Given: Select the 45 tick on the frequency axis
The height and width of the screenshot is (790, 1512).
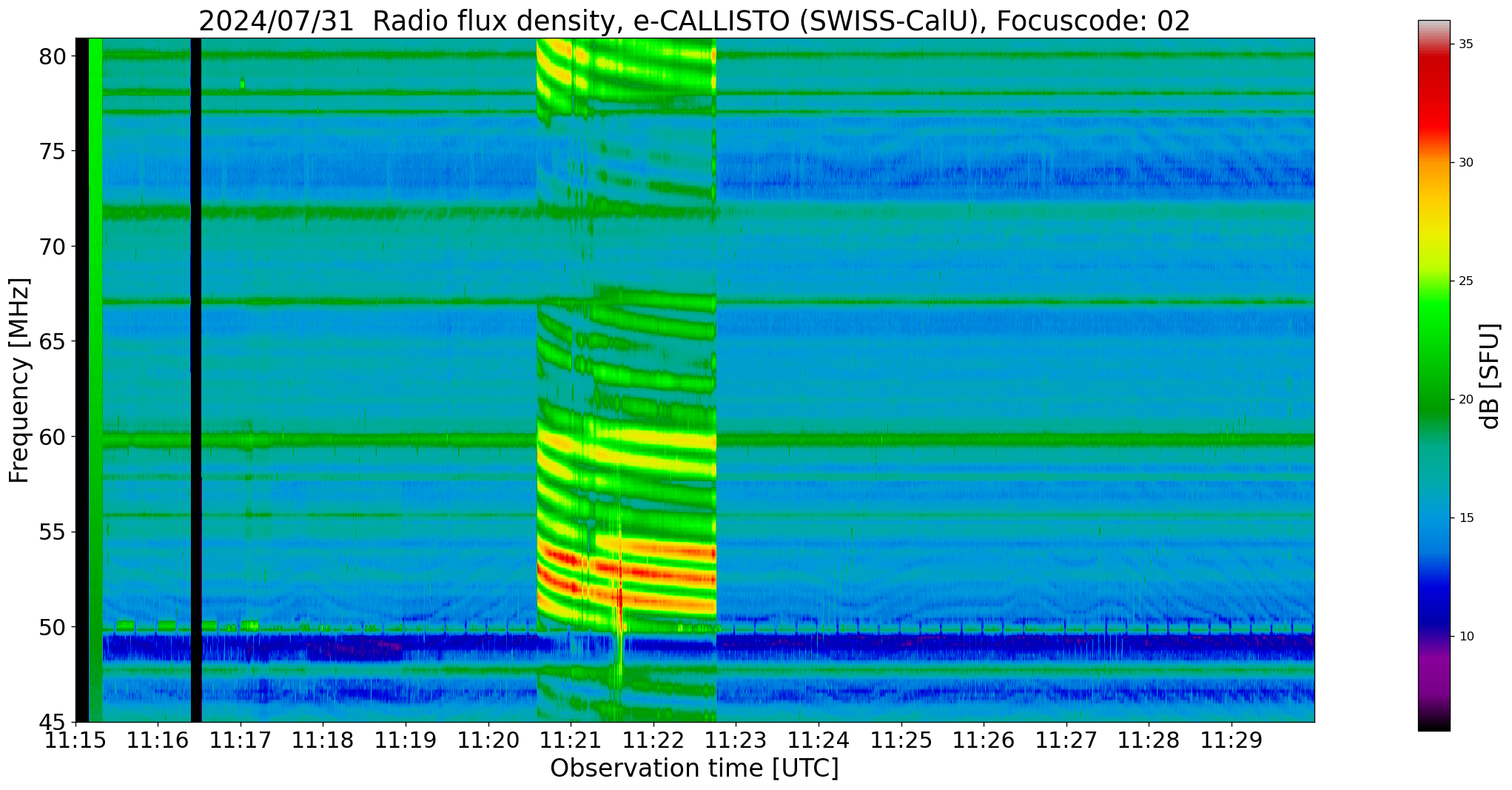Looking at the screenshot, I should (x=52, y=722).
